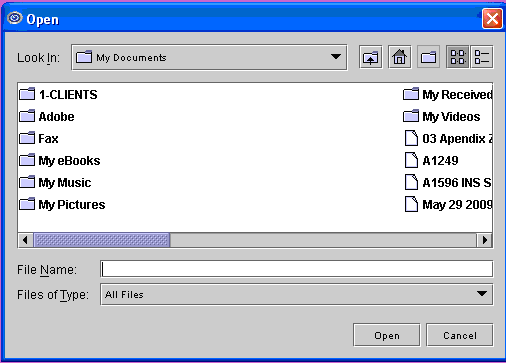Viewport: 506px width, 363px height.
Task: Select the My Pictures folder
Action: (62, 205)
